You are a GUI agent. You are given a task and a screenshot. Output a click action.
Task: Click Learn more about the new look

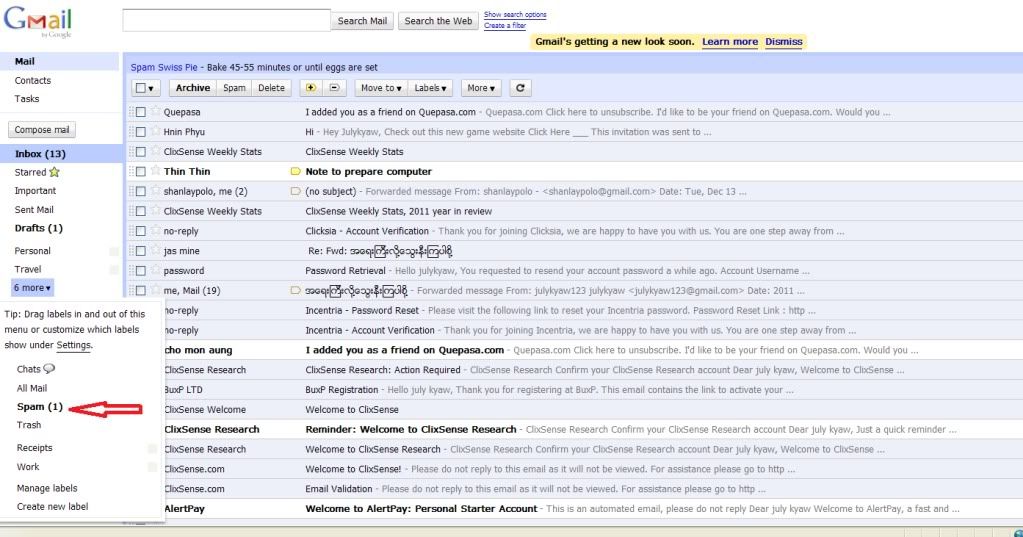tap(729, 42)
